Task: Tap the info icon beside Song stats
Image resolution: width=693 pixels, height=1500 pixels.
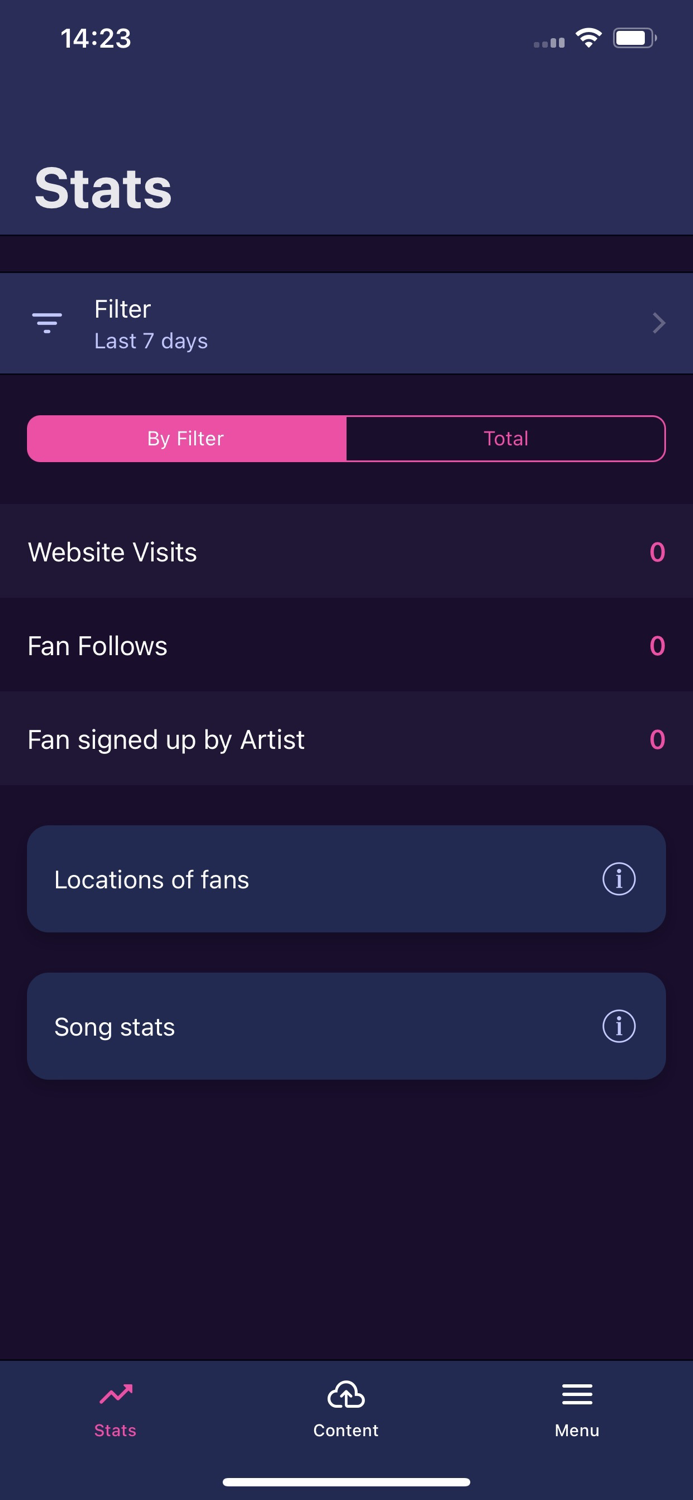Action: (x=618, y=1026)
